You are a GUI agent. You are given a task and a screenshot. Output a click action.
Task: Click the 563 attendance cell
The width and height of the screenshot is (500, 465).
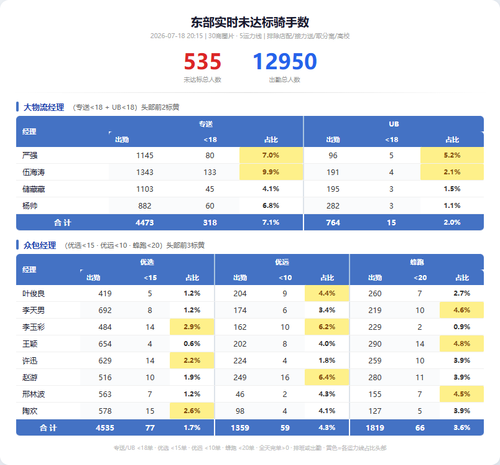coord(105,394)
